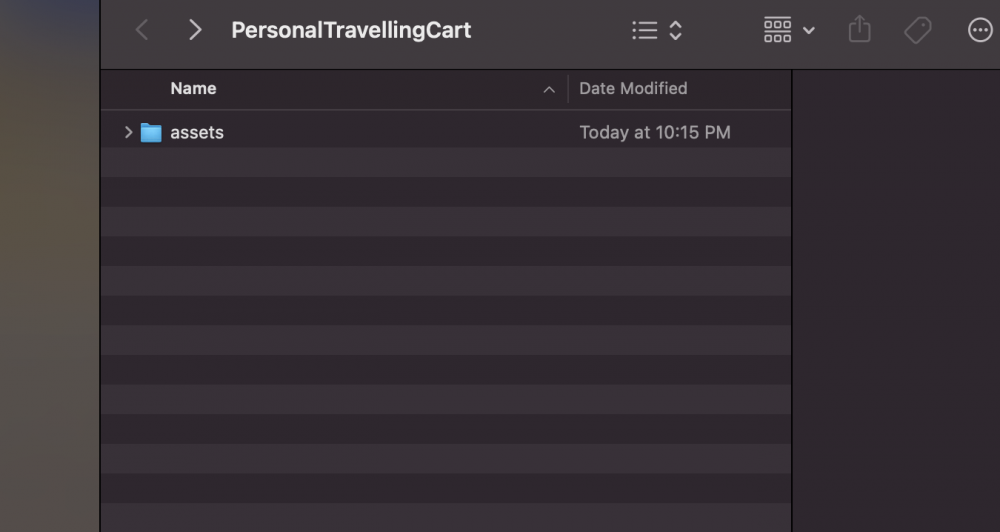Click the list view icon

click(x=645, y=31)
